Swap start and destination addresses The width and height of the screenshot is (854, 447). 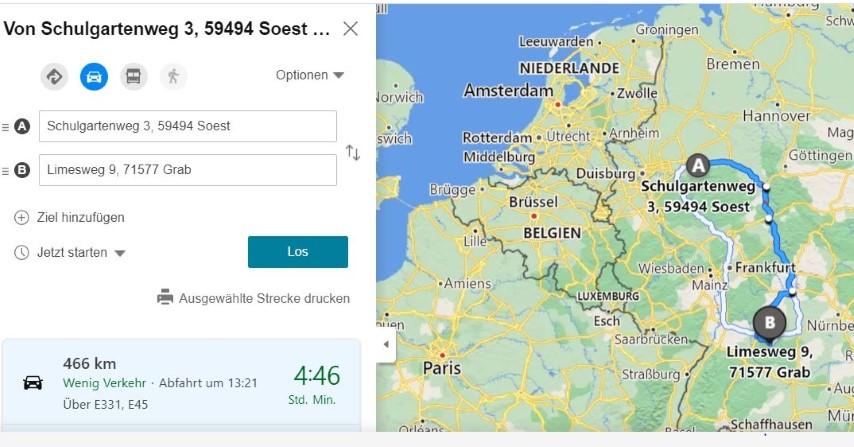pyautogui.click(x=352, y=153)
